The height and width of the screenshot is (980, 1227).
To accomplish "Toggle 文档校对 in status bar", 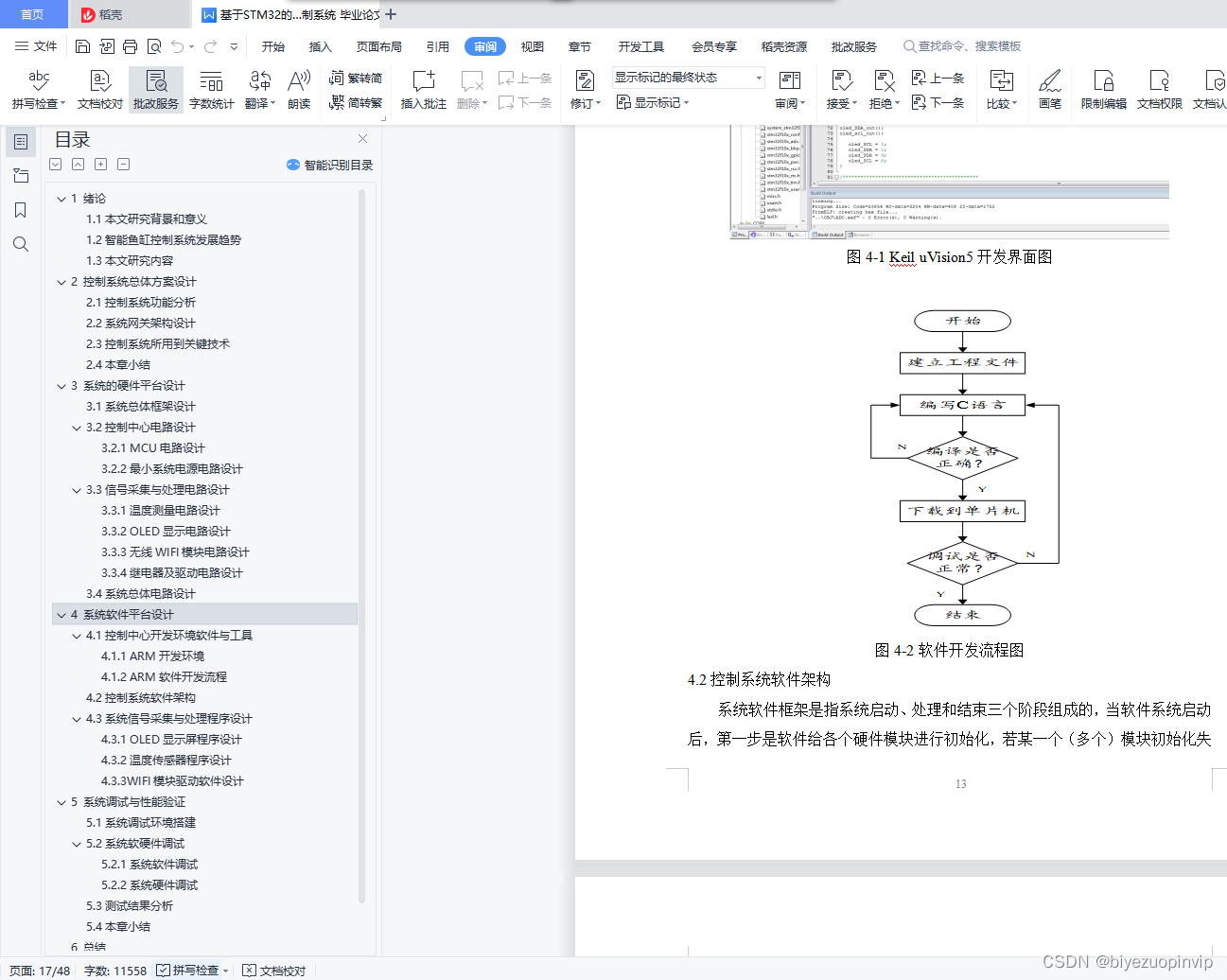I will point(274,971).
